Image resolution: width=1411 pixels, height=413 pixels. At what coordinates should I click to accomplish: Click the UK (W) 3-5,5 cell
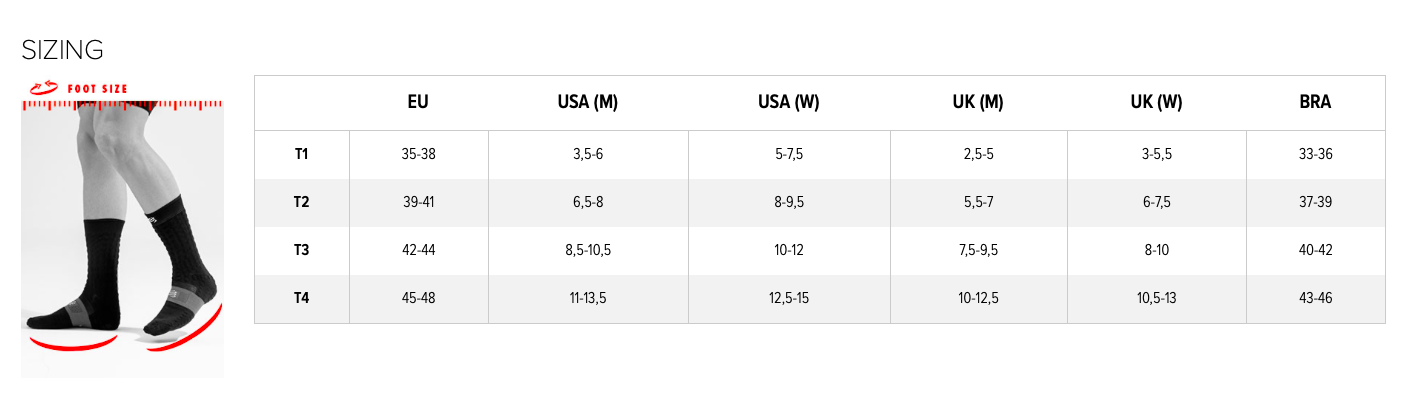click(1156, 154)
